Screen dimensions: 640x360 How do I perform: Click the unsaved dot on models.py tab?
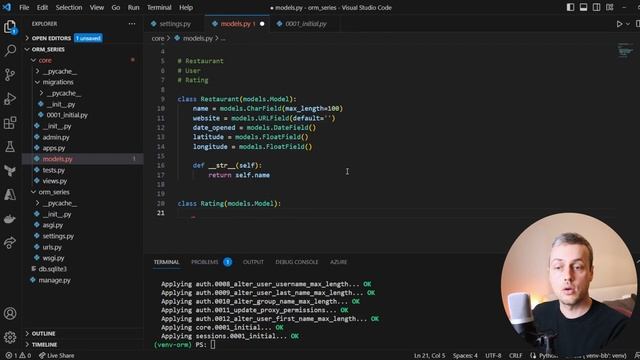tap(262, 24)
